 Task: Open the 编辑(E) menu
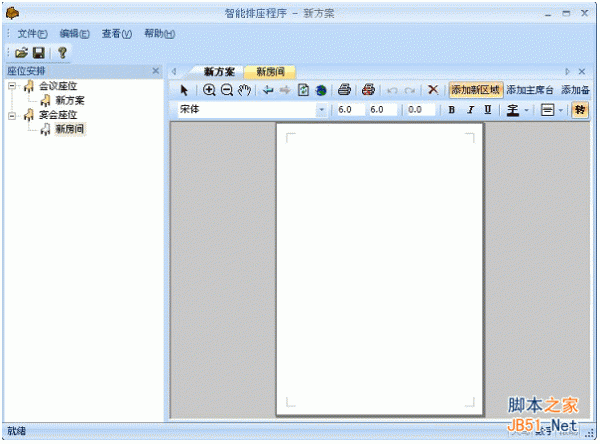pos(74,34)
